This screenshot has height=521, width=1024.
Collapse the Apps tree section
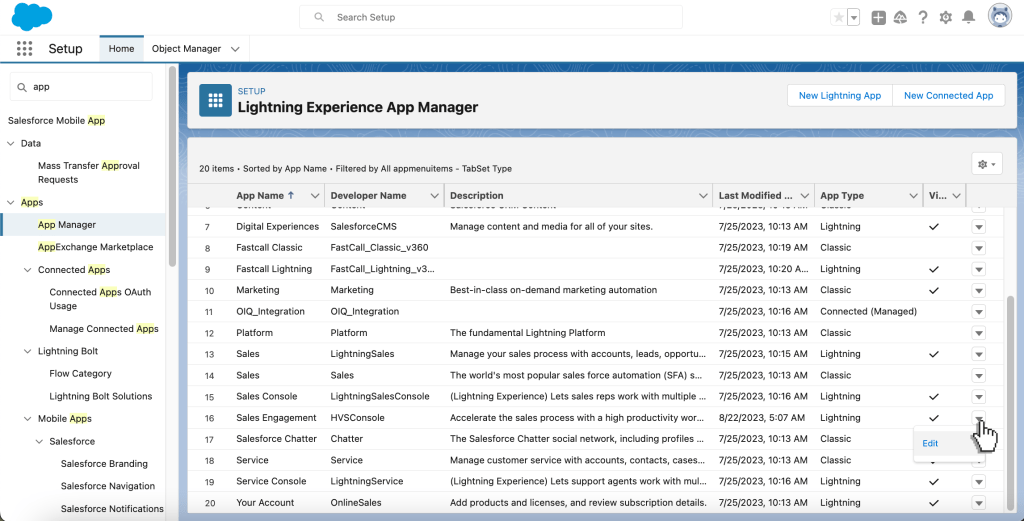pyautogui.click(x=10, y=202)
